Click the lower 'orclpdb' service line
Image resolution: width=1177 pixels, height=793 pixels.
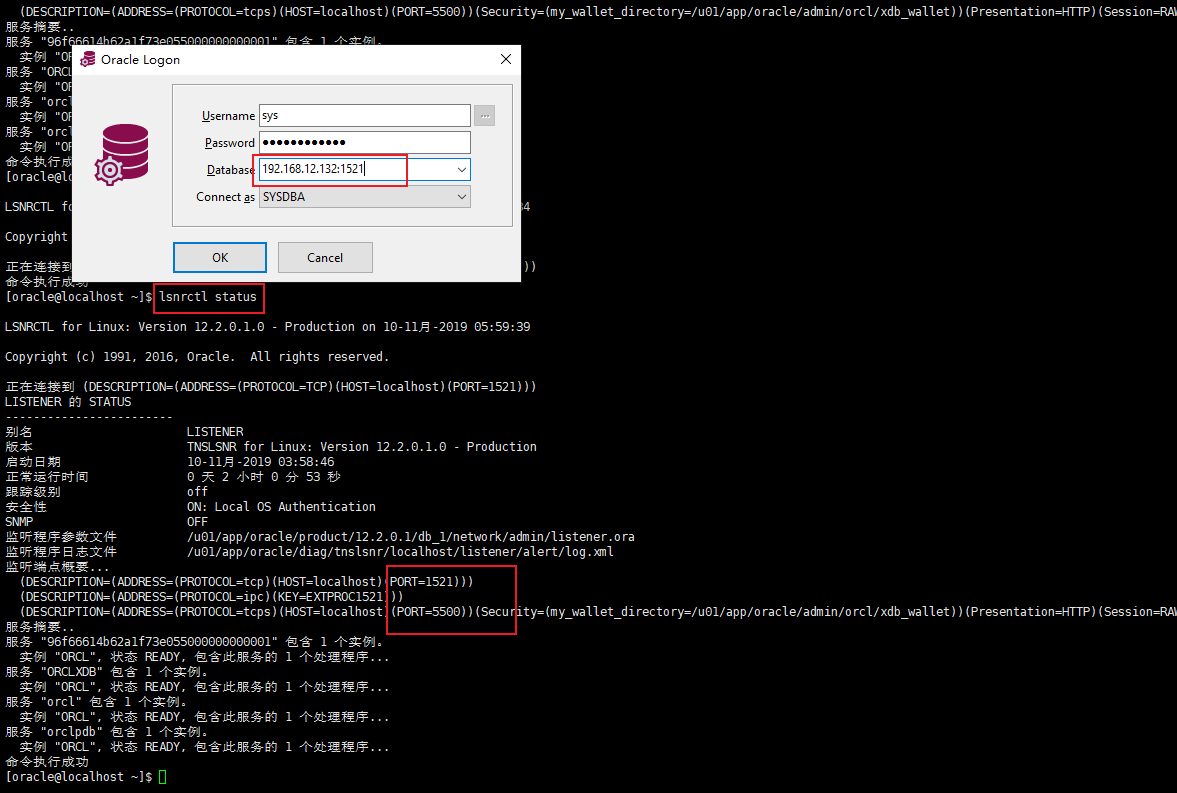[107, 732]
